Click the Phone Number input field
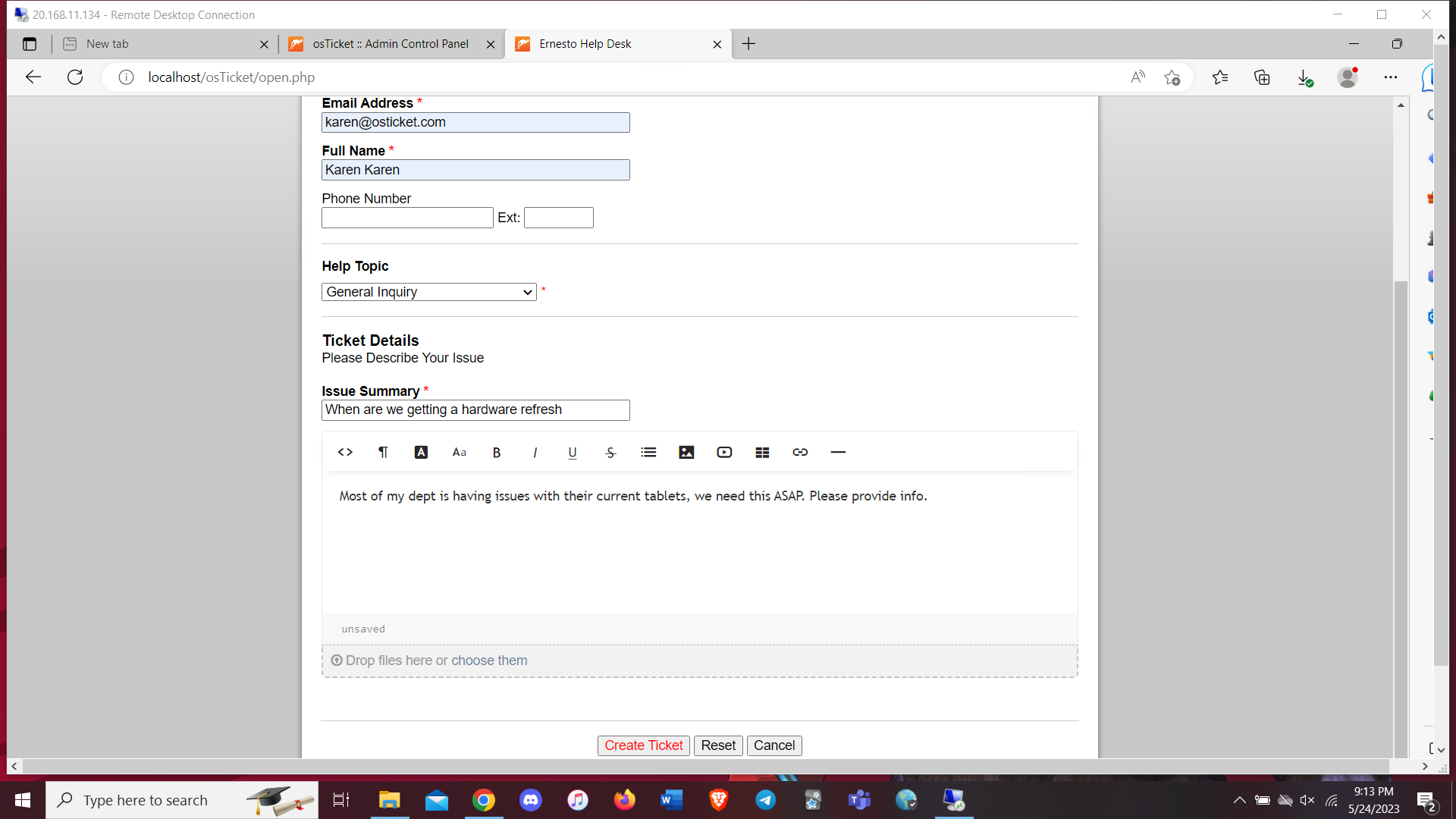Viewport: 1456px width, 819px height. [x=407, y=218]
